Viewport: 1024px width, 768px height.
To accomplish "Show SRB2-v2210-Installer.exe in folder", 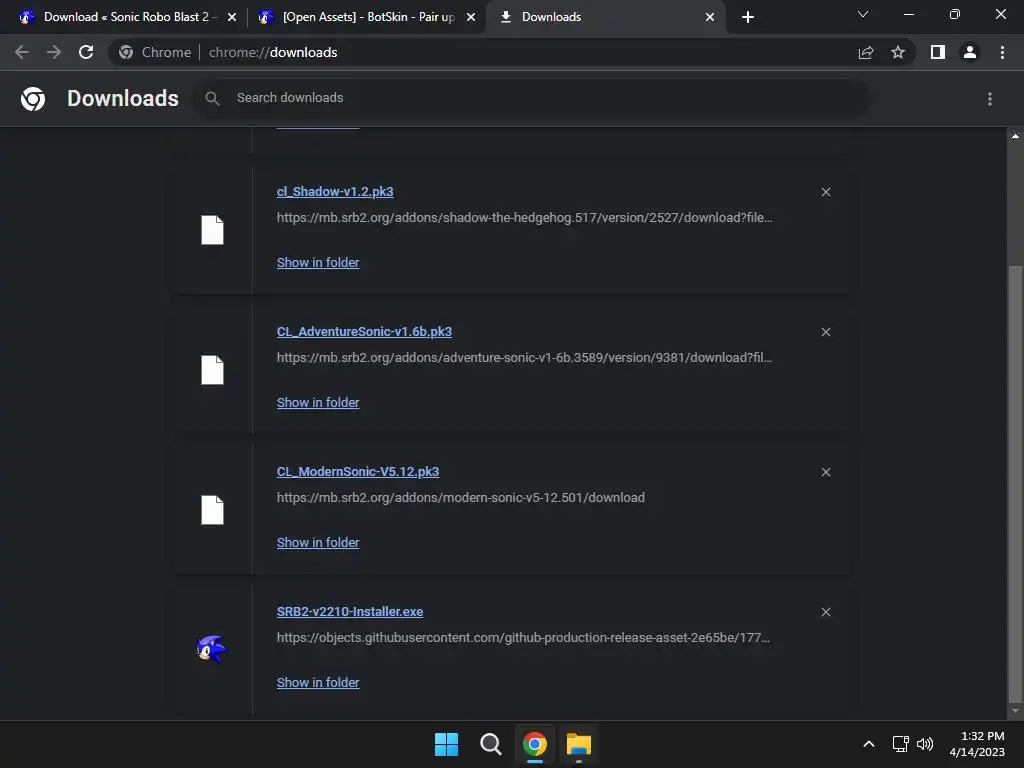I will (x=318, y=682).
